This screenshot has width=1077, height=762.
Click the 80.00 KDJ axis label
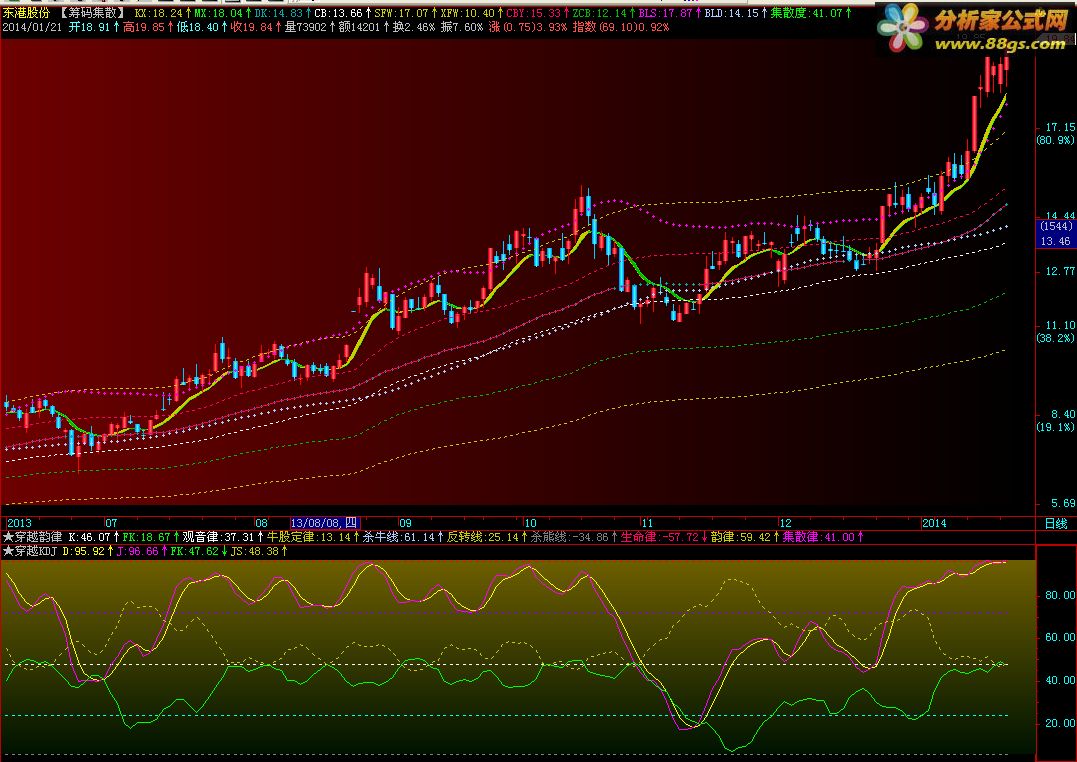click(x=1060, y=595)
